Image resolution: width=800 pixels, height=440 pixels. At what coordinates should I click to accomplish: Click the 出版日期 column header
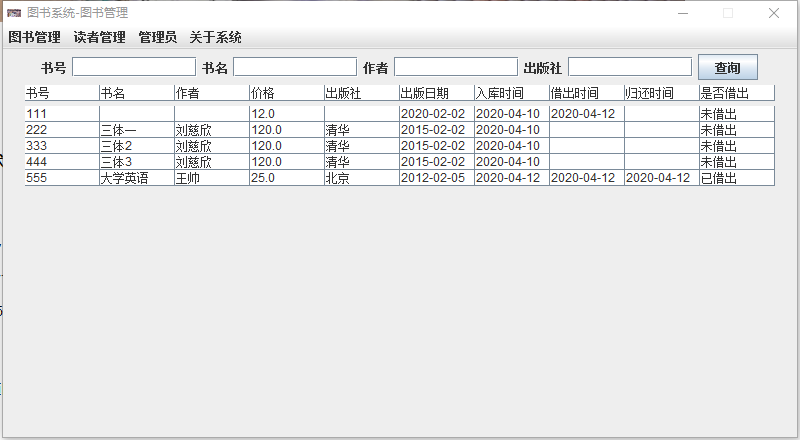437,93
